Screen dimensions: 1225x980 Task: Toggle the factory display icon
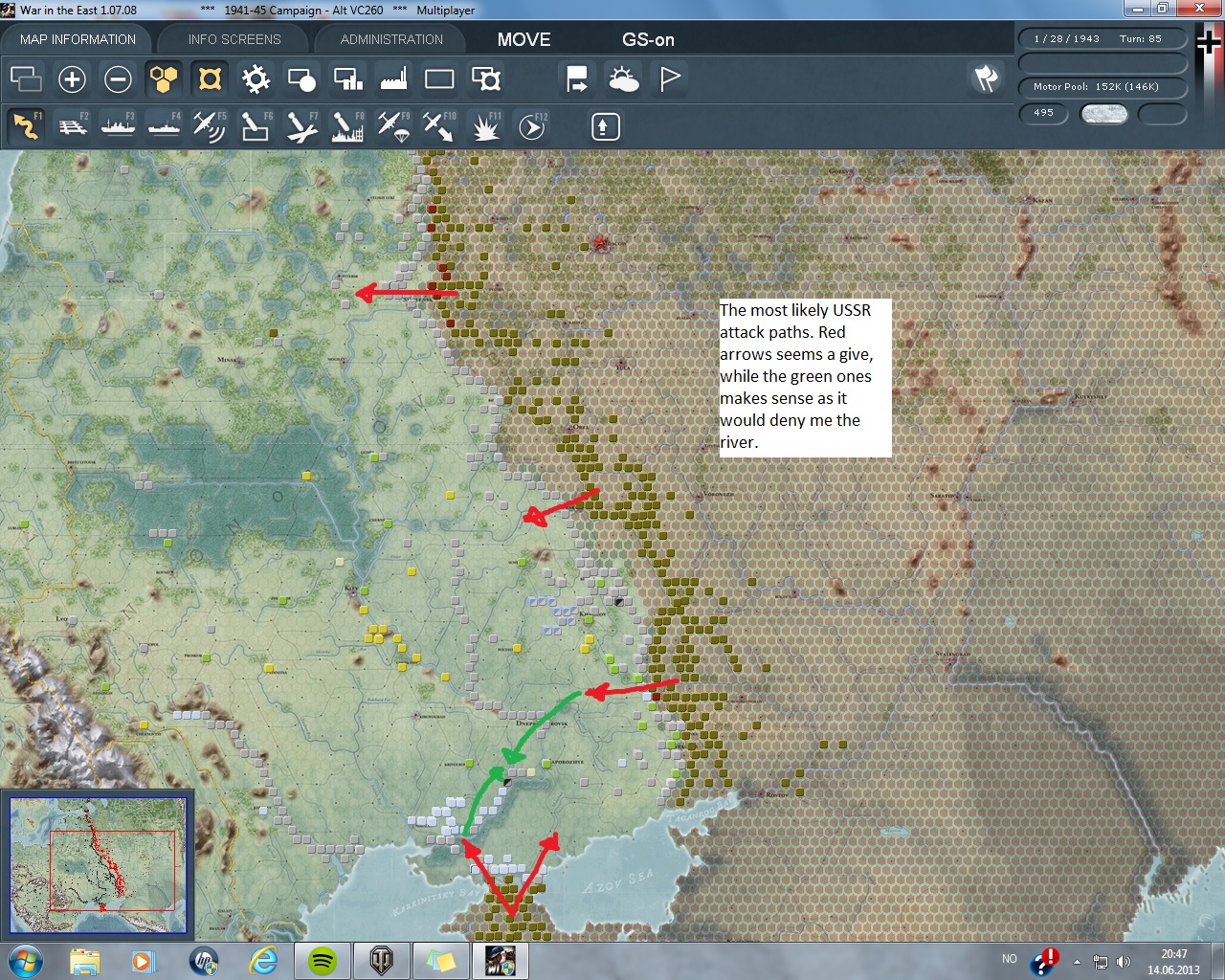point(393,78)
